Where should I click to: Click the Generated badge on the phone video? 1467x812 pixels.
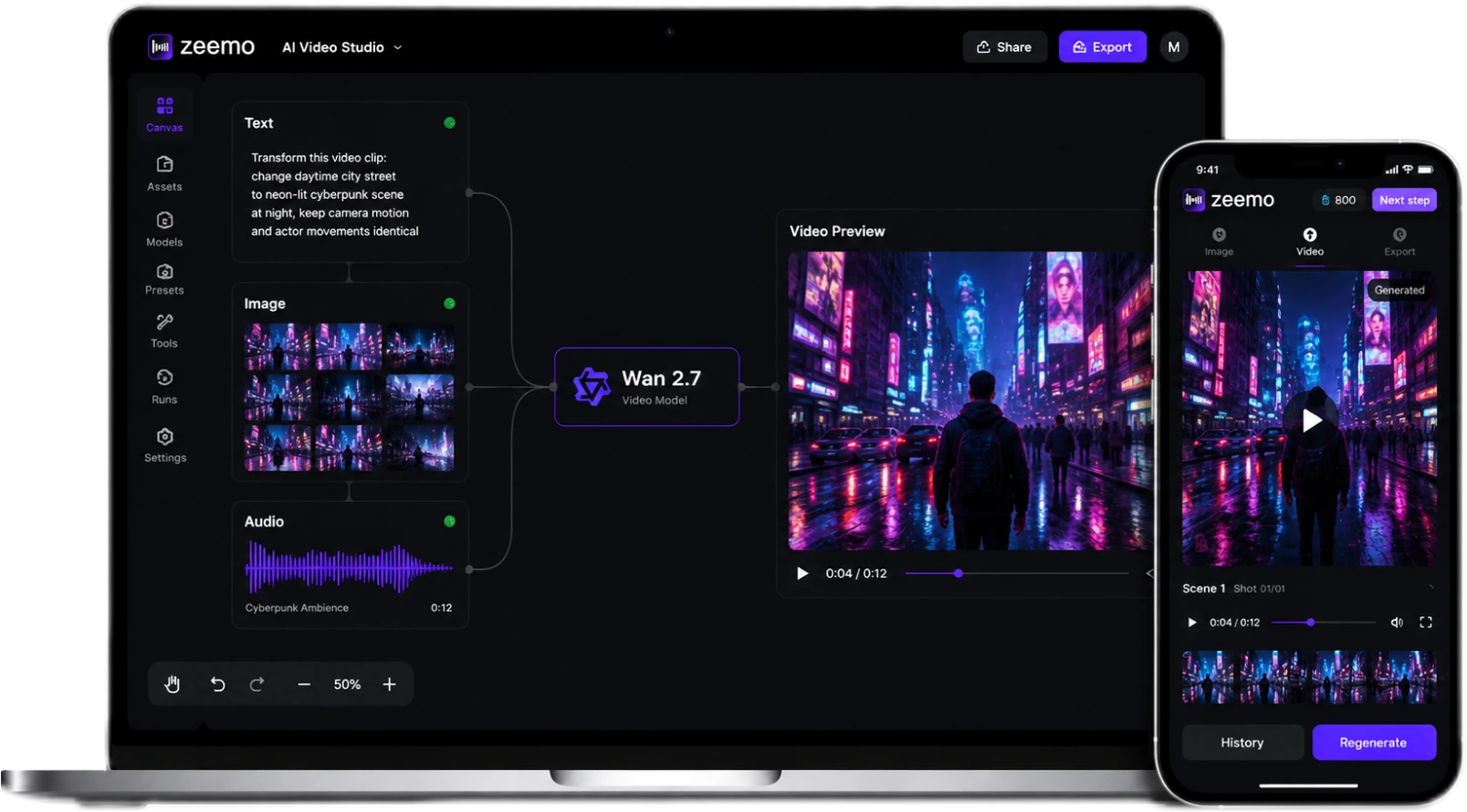point(1399,290)
